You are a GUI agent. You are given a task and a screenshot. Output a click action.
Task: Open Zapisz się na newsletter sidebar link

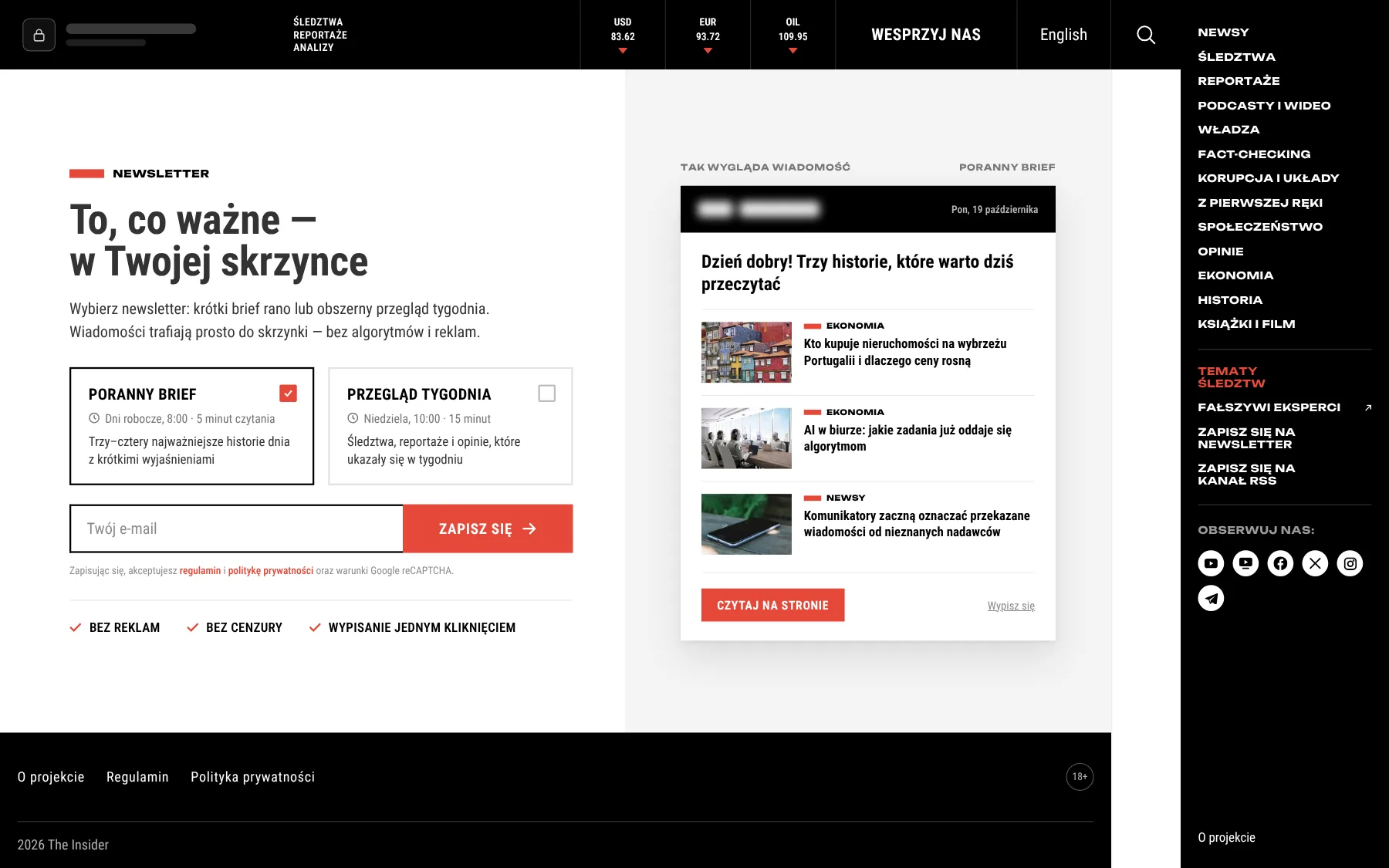coord(1246,438)
